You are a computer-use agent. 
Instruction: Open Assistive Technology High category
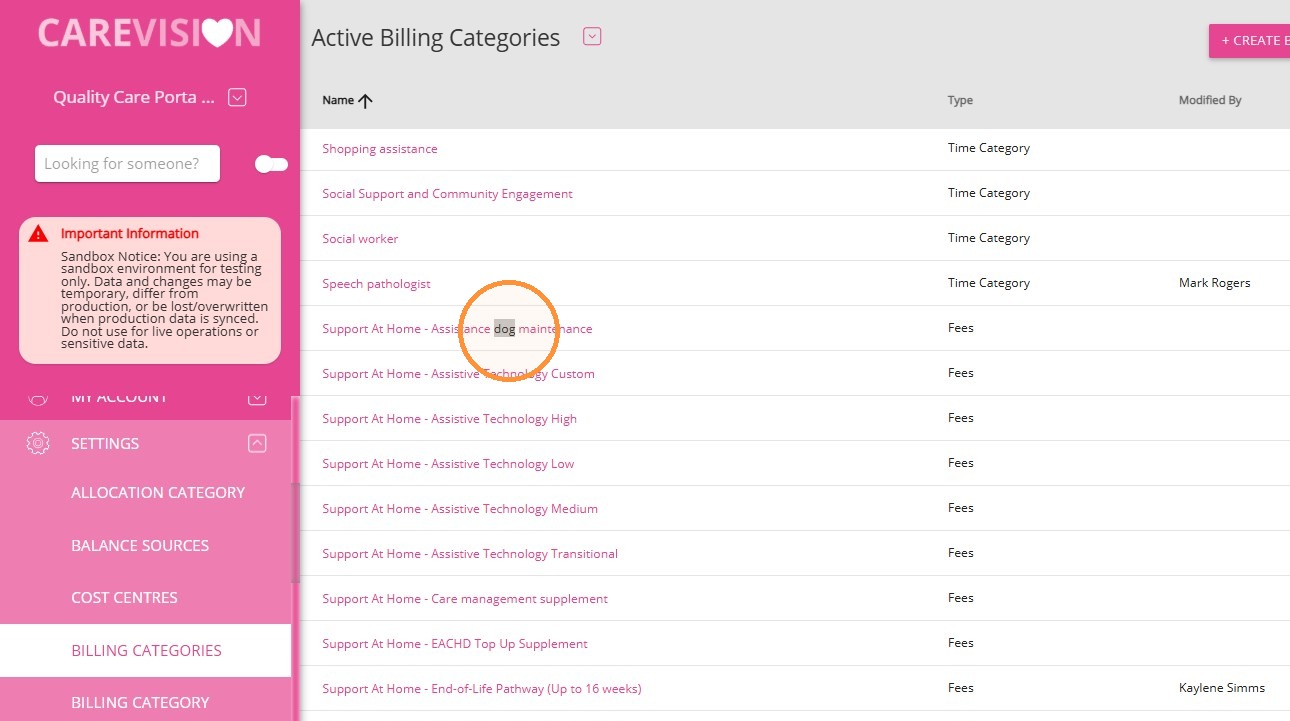click(449, 419)
